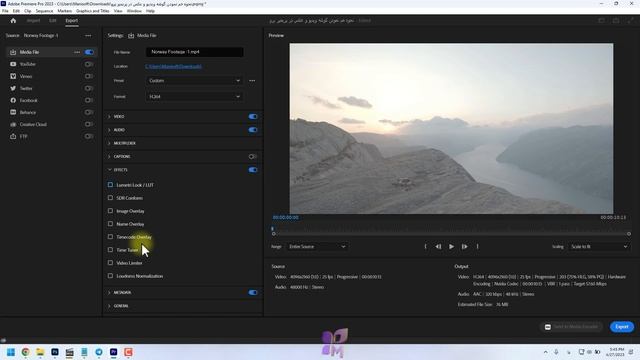Click the blue Export button
The width and height of the screenshot is (640, 360).
coord(622,327)
